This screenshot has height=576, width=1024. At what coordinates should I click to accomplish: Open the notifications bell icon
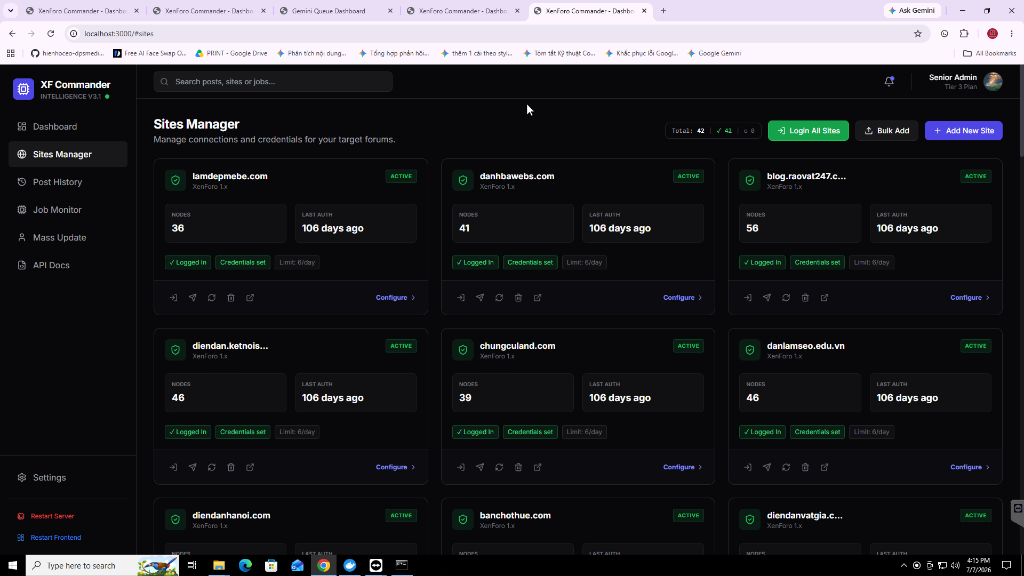(889, 82)
